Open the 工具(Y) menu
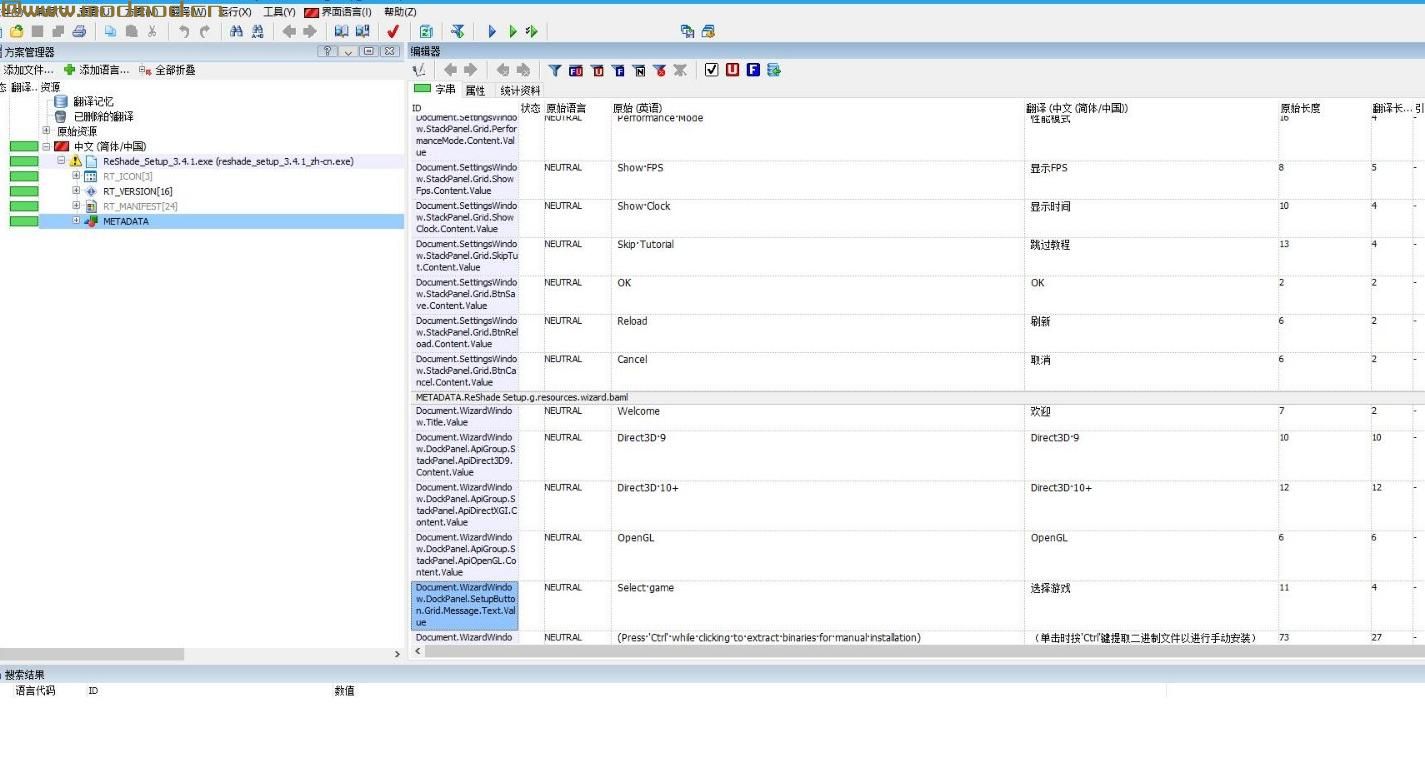The width and height of the screenshot is (1425, 778). tap(279, 12)
